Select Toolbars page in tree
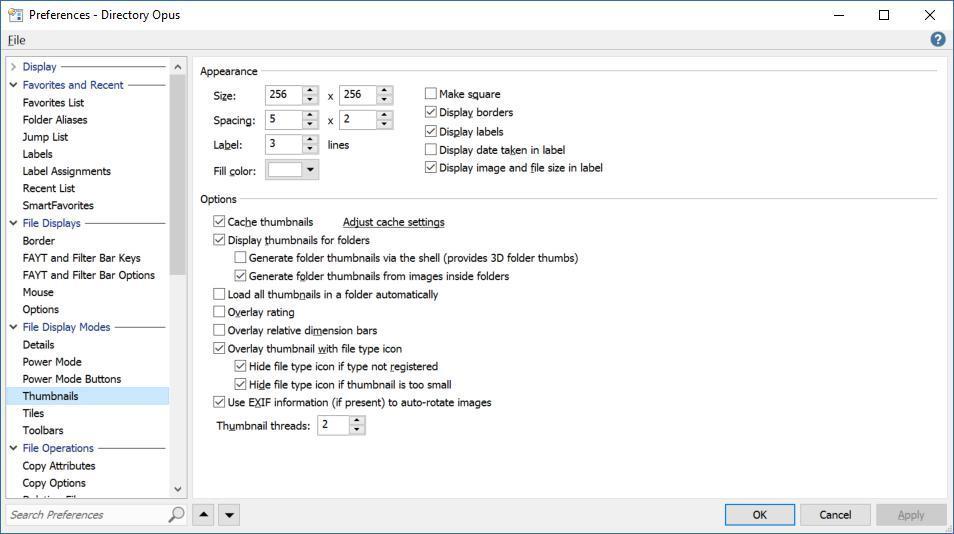The width and height of the screenshot is (954, 534). pos(43,430)
